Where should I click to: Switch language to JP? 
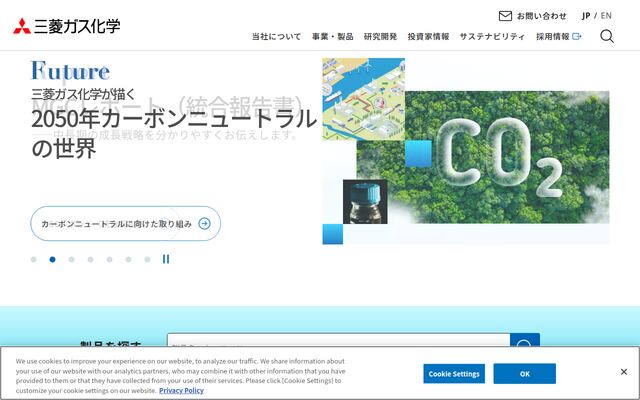click(x=586, y=16)
